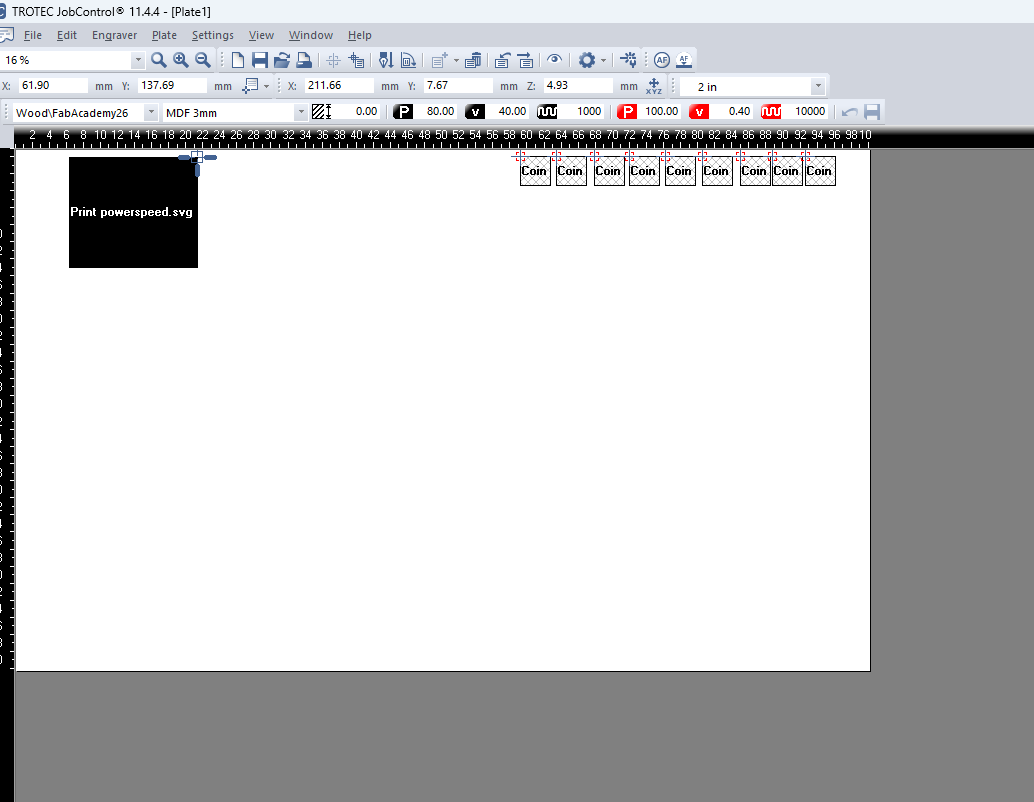Open the Wood\FabAcademy26 material group dropdown
1034x802 pixels.
[151, 111]
